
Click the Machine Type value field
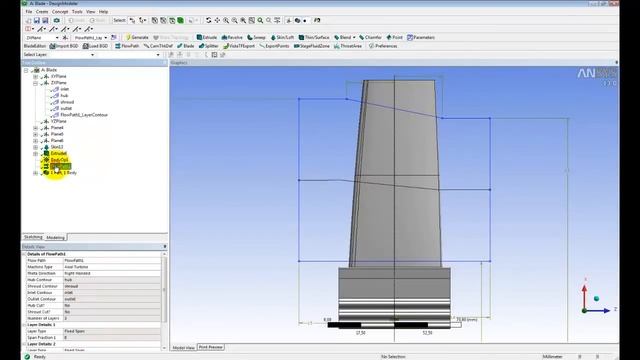(x=112, y=267)
